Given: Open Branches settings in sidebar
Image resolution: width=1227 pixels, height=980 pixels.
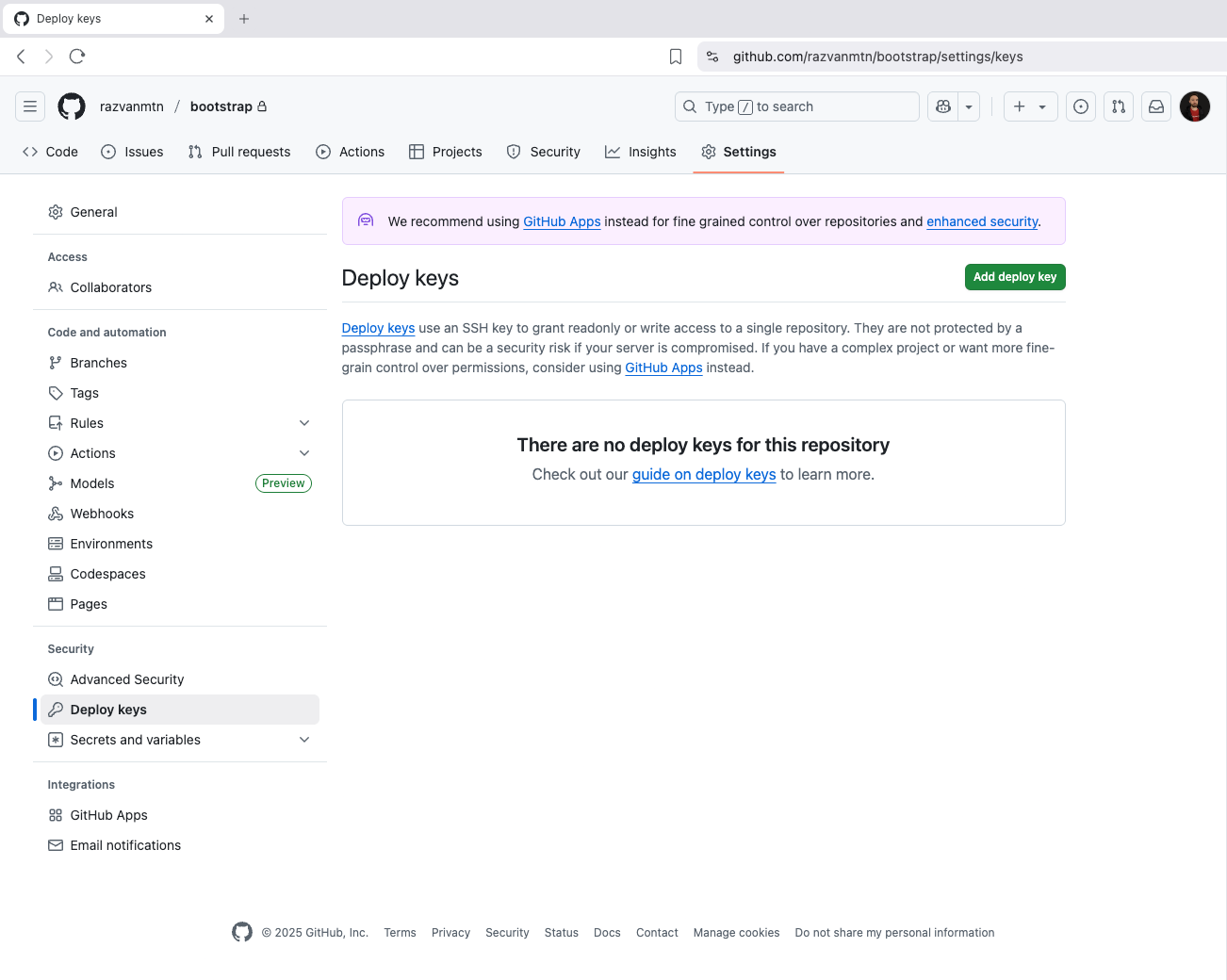Looking at the screenshot, I should tap(180, 363).
